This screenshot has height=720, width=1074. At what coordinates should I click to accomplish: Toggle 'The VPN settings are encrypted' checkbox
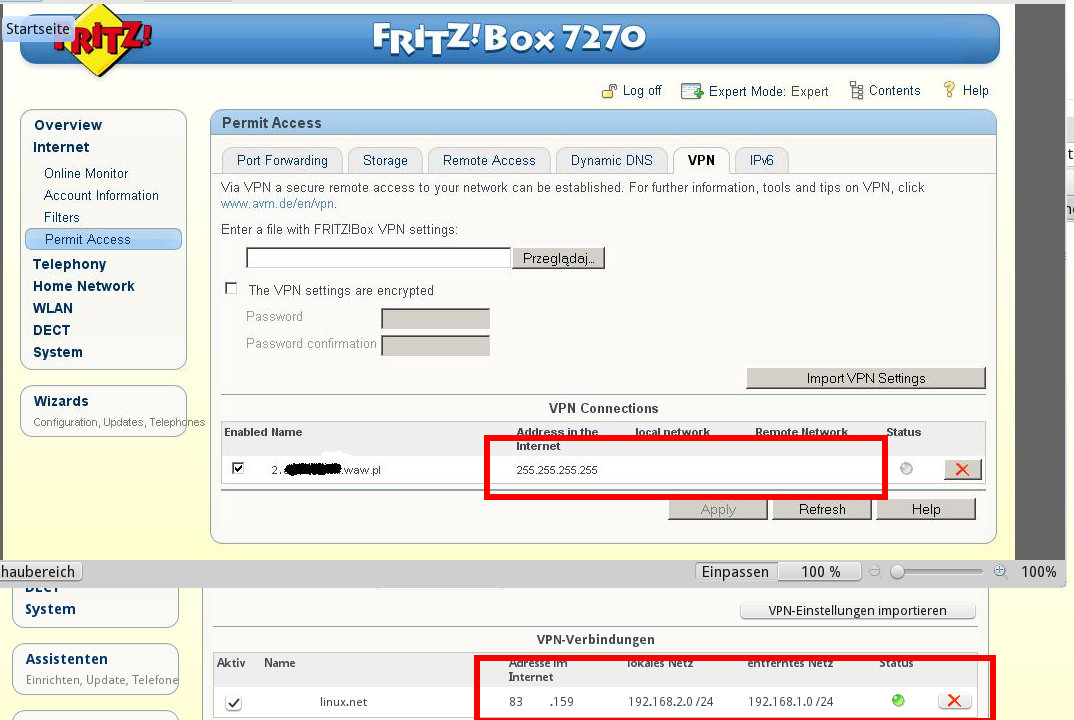point(232,288)
